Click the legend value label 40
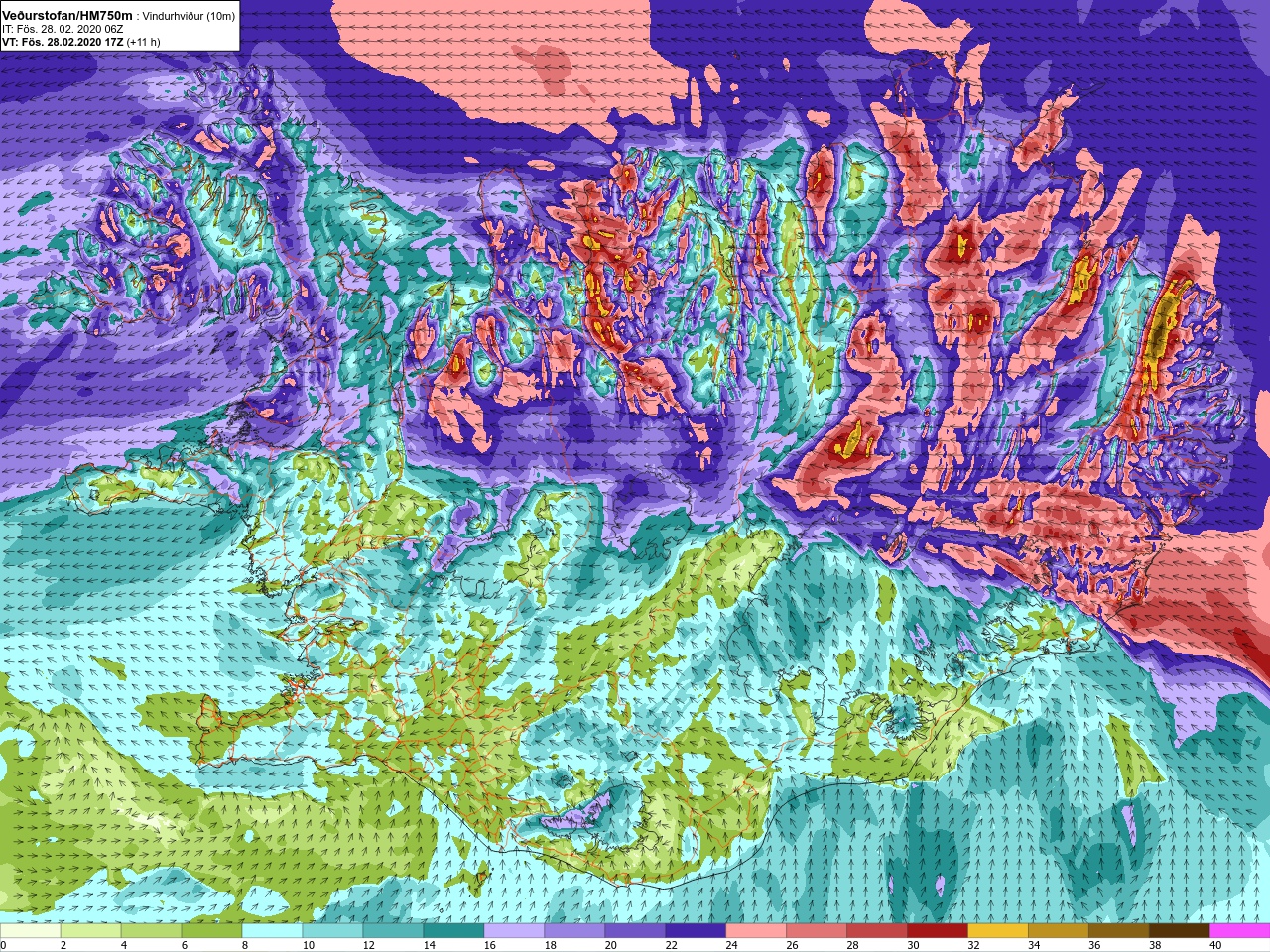 [1215, 945]
